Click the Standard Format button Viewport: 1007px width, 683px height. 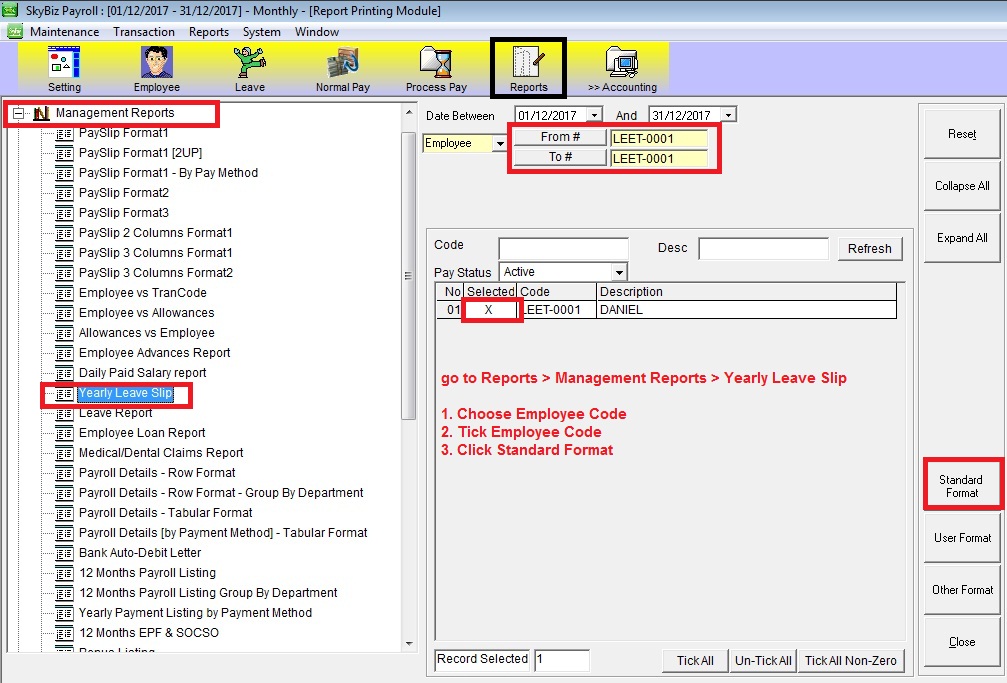point(960,486)
